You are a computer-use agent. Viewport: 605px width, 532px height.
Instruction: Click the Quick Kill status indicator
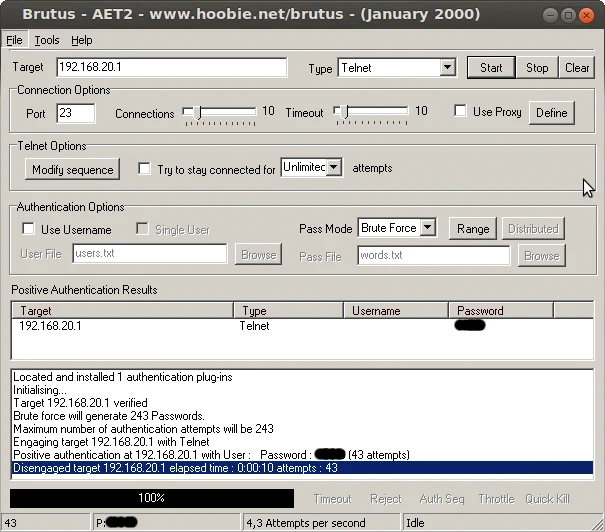coord(547,499)
